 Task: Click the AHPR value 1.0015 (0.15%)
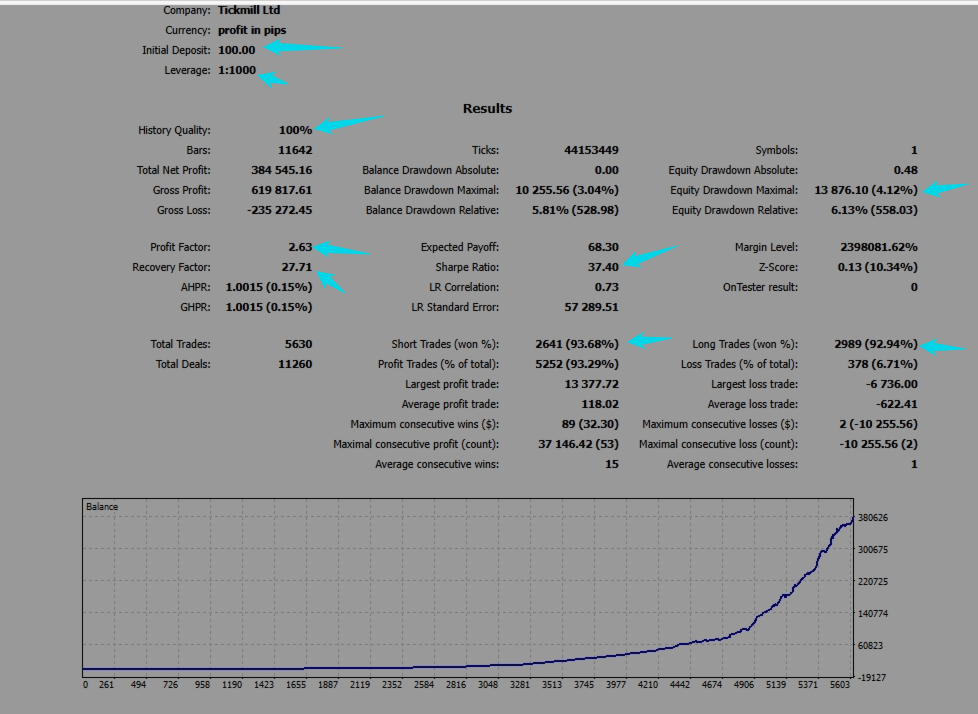point(269,287)
